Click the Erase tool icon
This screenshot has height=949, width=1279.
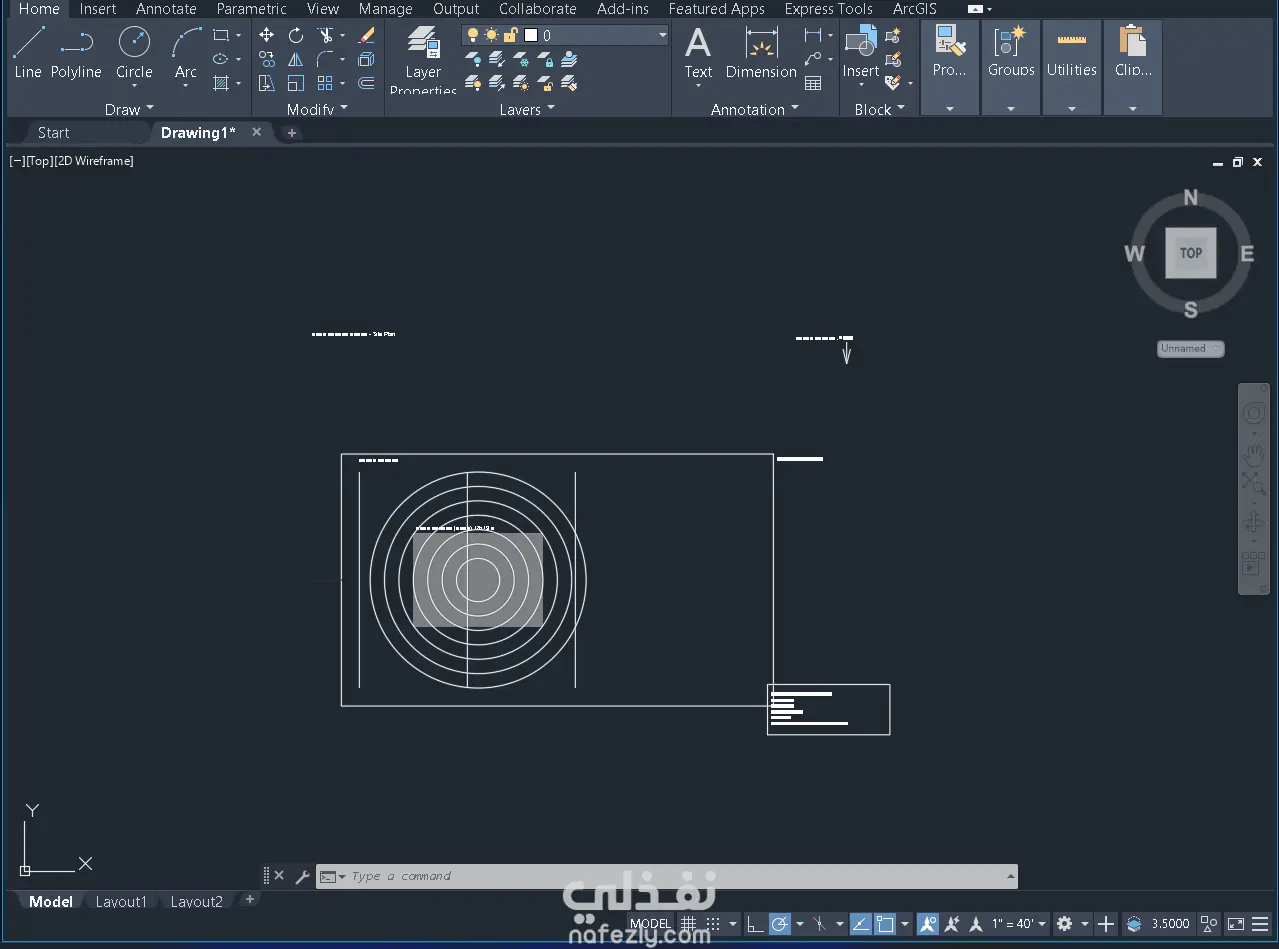point(367,35)
